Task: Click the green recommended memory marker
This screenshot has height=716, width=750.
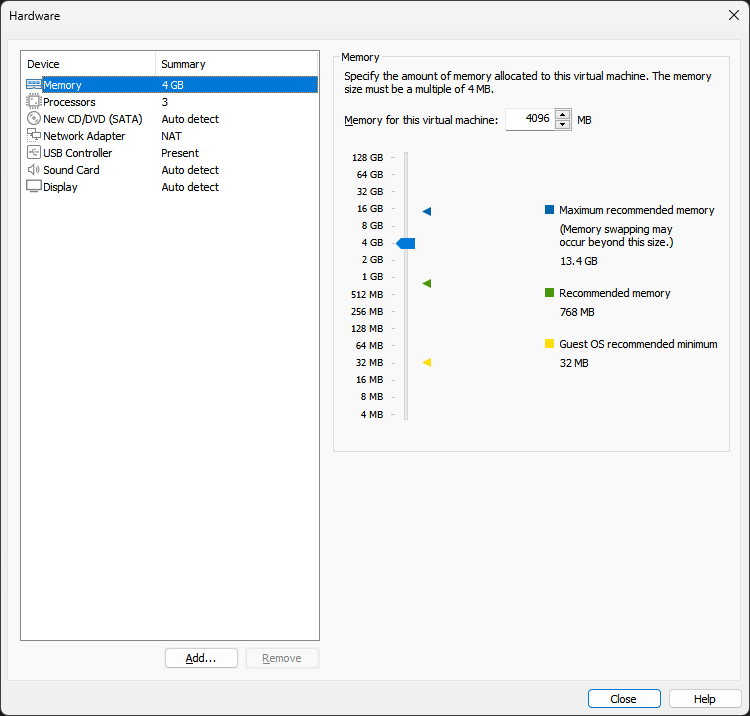Action: click(427, 284)
